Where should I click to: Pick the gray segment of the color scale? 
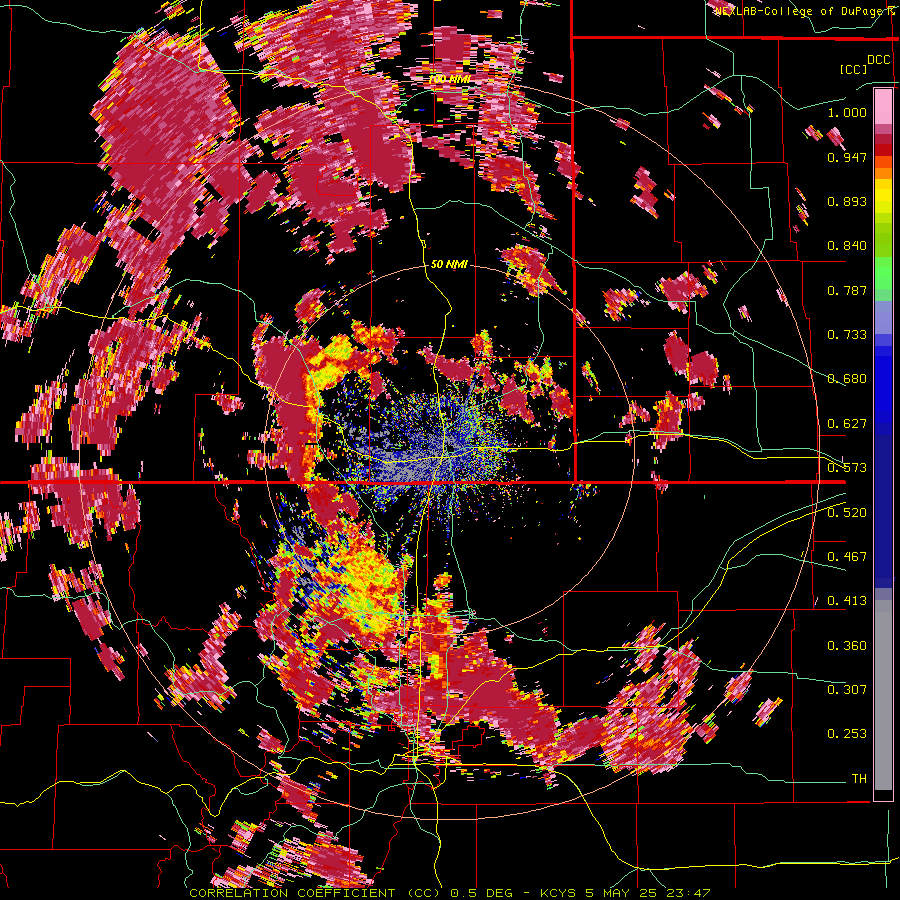pos(883,695)
